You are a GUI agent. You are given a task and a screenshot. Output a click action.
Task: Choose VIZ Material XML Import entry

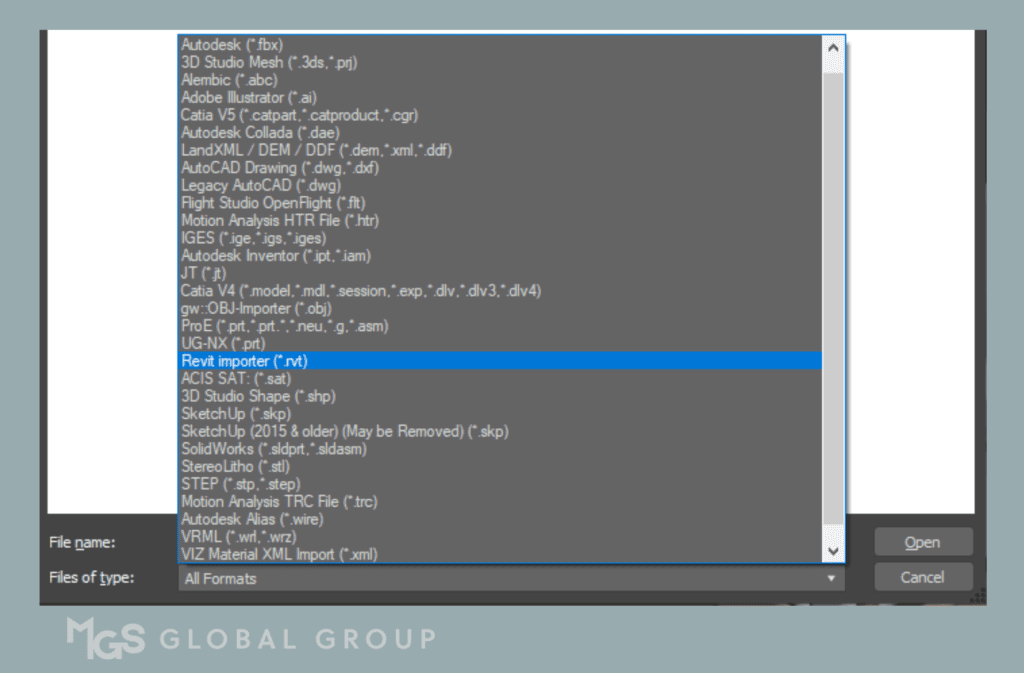coord(279,554)
